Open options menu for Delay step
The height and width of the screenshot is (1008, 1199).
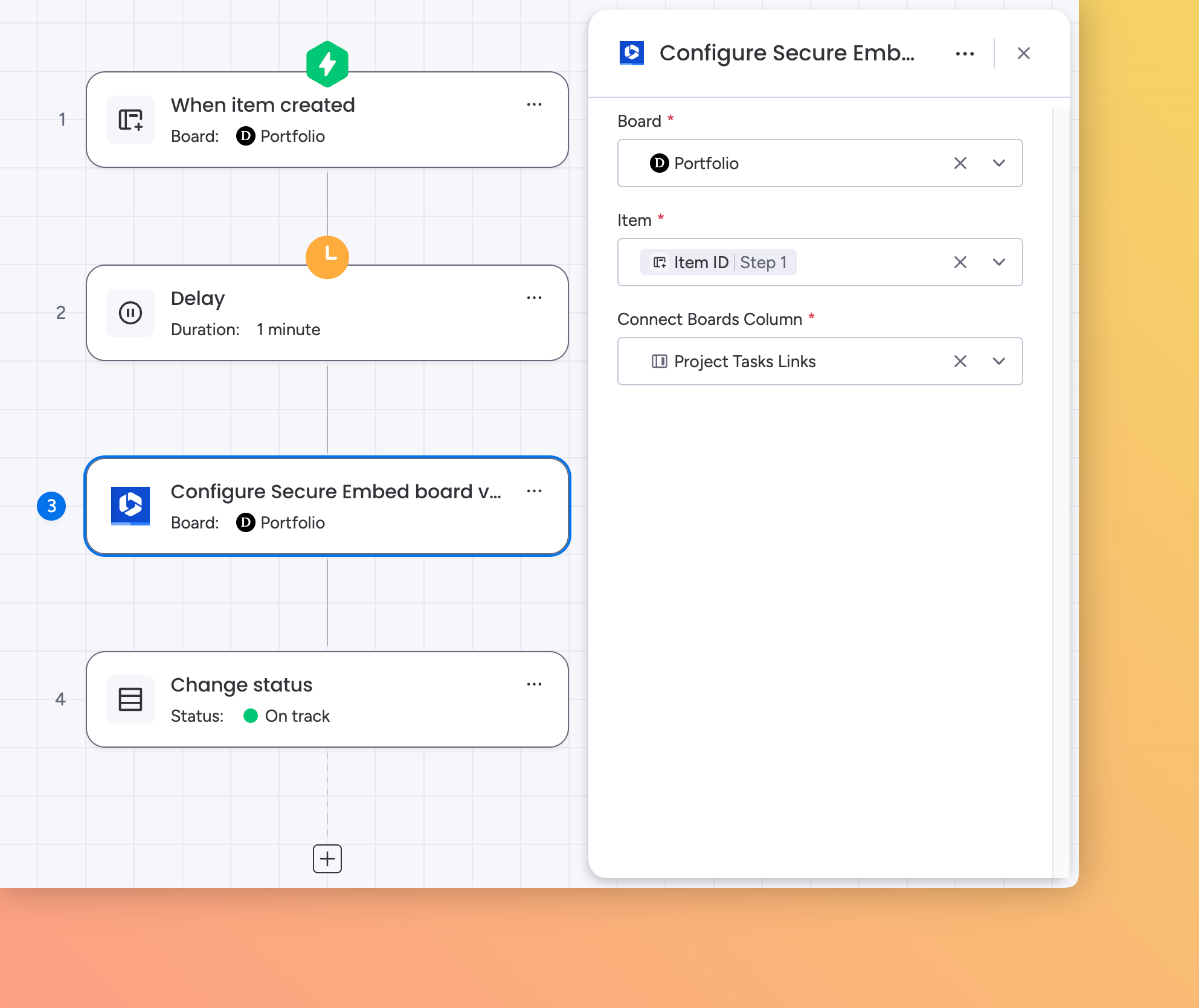(x=534, y=298)
